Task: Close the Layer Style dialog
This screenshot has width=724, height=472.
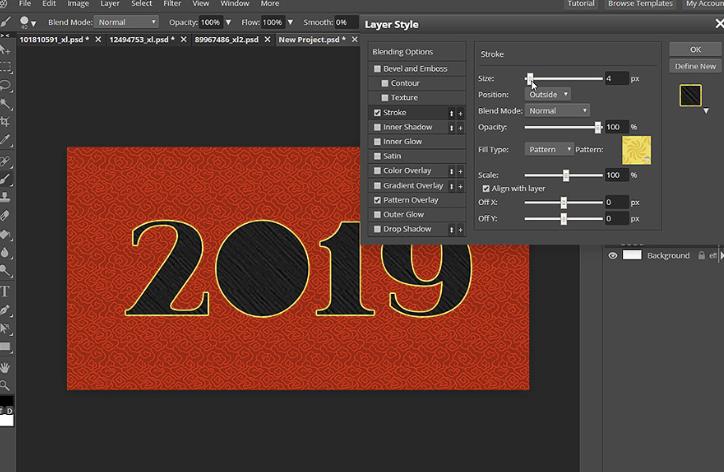Action: 719,24
